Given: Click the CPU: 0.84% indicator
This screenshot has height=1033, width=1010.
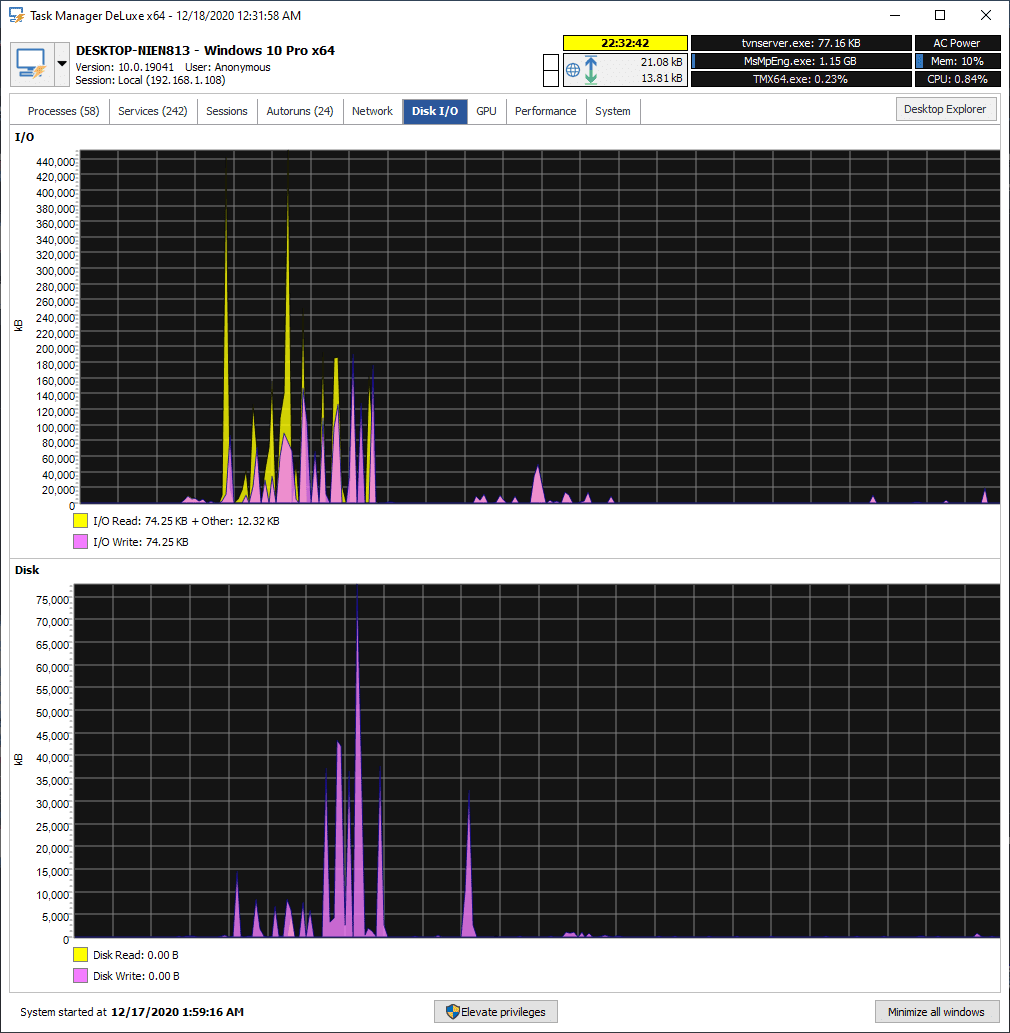Looking at the screenshot, I should 957,78.
